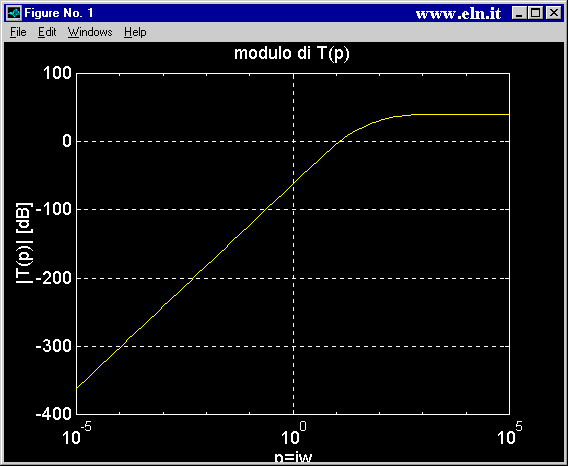Minimize the Figure No. 1 window
Viewport: 568px width, 466px height.
point(519,13)
